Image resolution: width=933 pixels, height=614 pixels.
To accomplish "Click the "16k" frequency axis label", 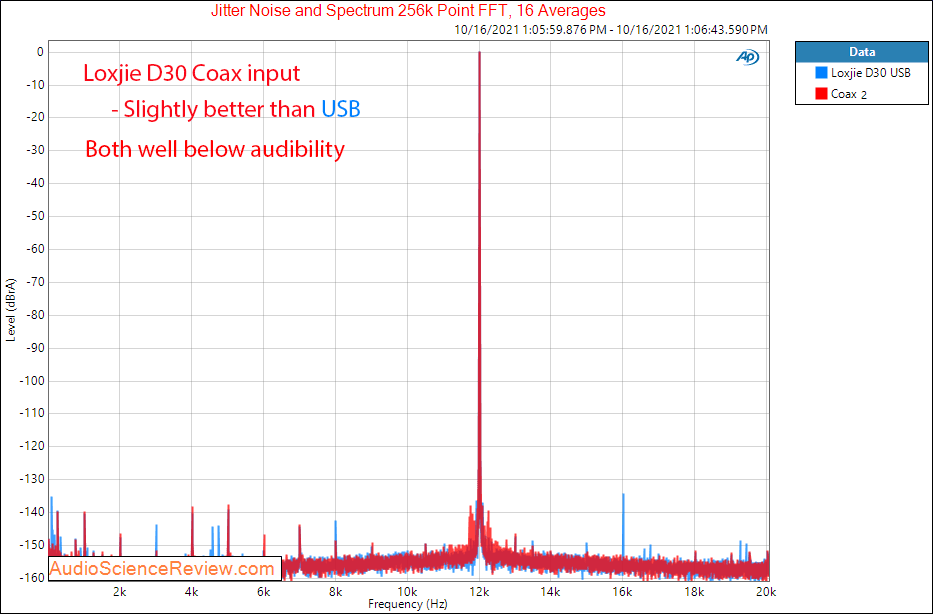I will [622, 592].
